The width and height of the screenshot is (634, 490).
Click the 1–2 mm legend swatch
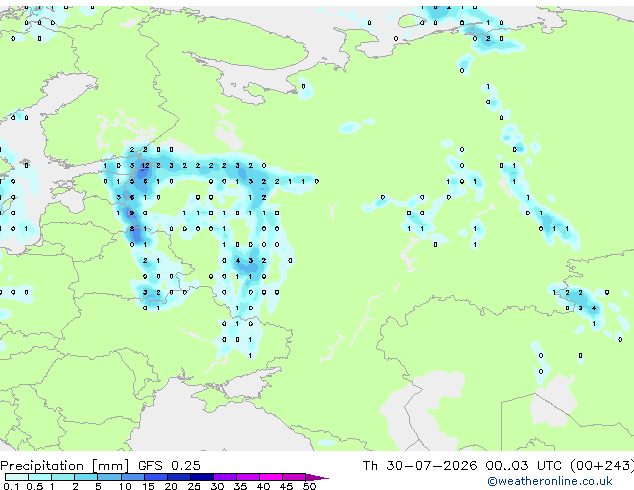point(63,477)
